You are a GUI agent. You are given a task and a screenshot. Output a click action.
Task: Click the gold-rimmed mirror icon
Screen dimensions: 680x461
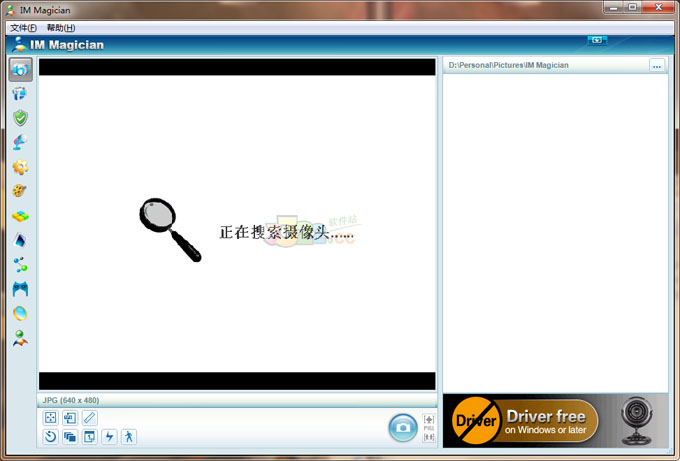click(x=20, y=313)
